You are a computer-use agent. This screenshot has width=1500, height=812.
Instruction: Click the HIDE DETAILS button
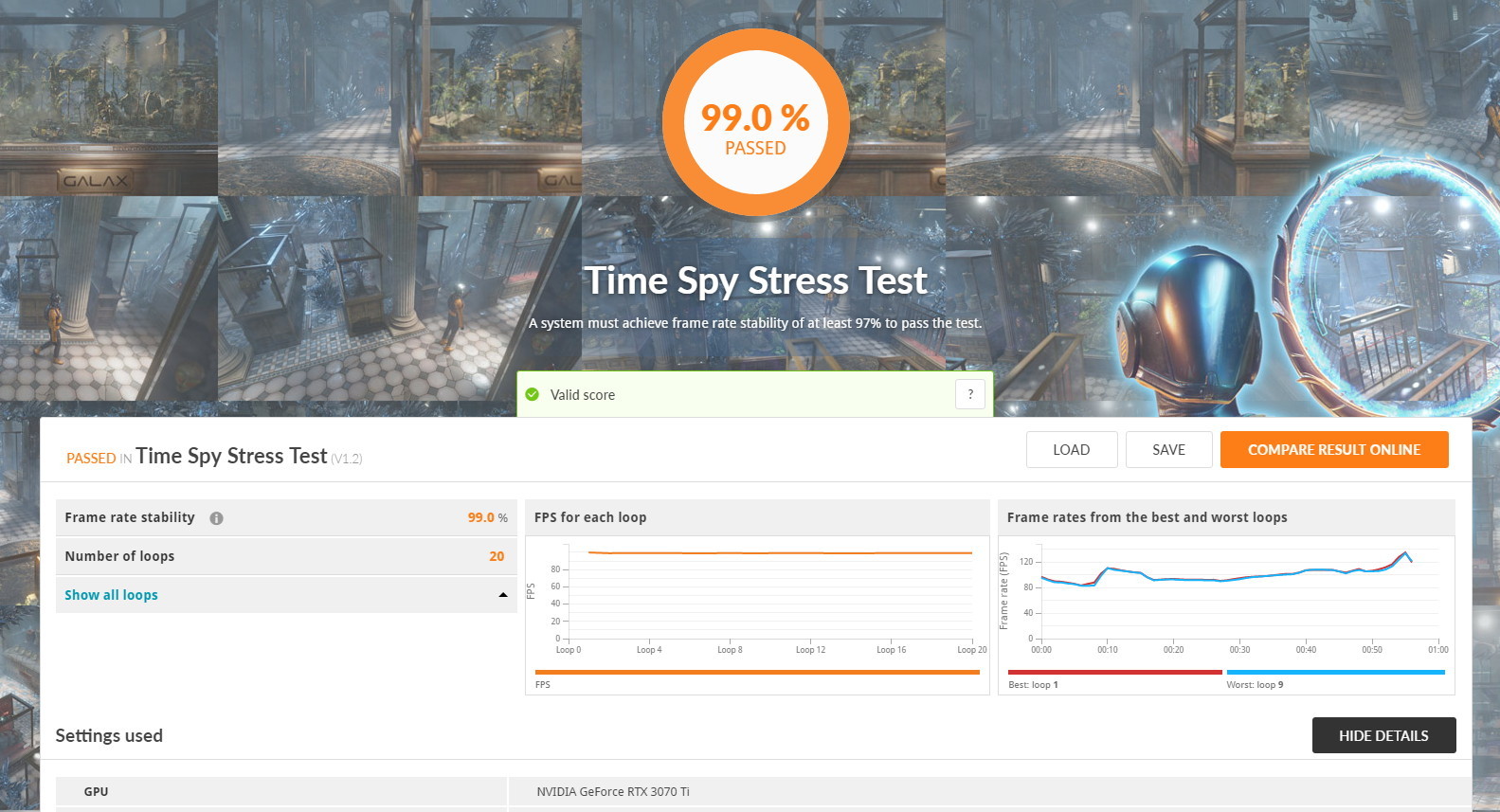coord(1383,735)
